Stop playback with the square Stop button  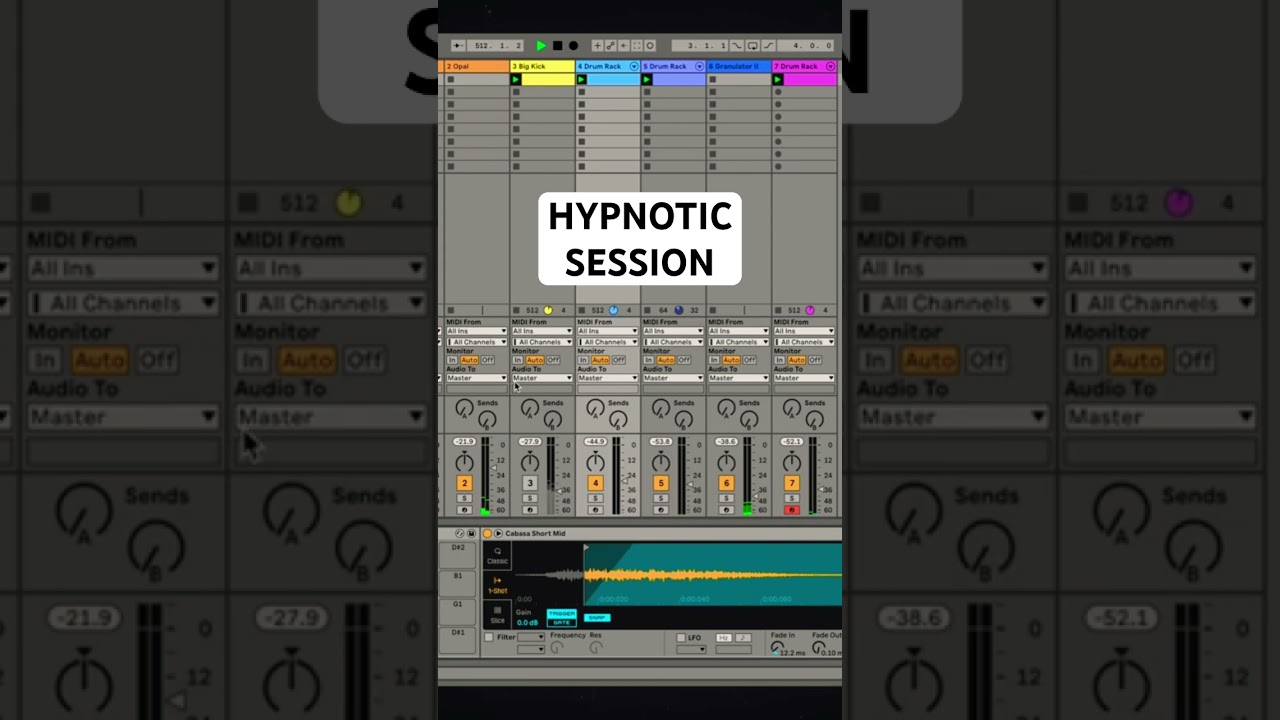click(x=557, y=45)
